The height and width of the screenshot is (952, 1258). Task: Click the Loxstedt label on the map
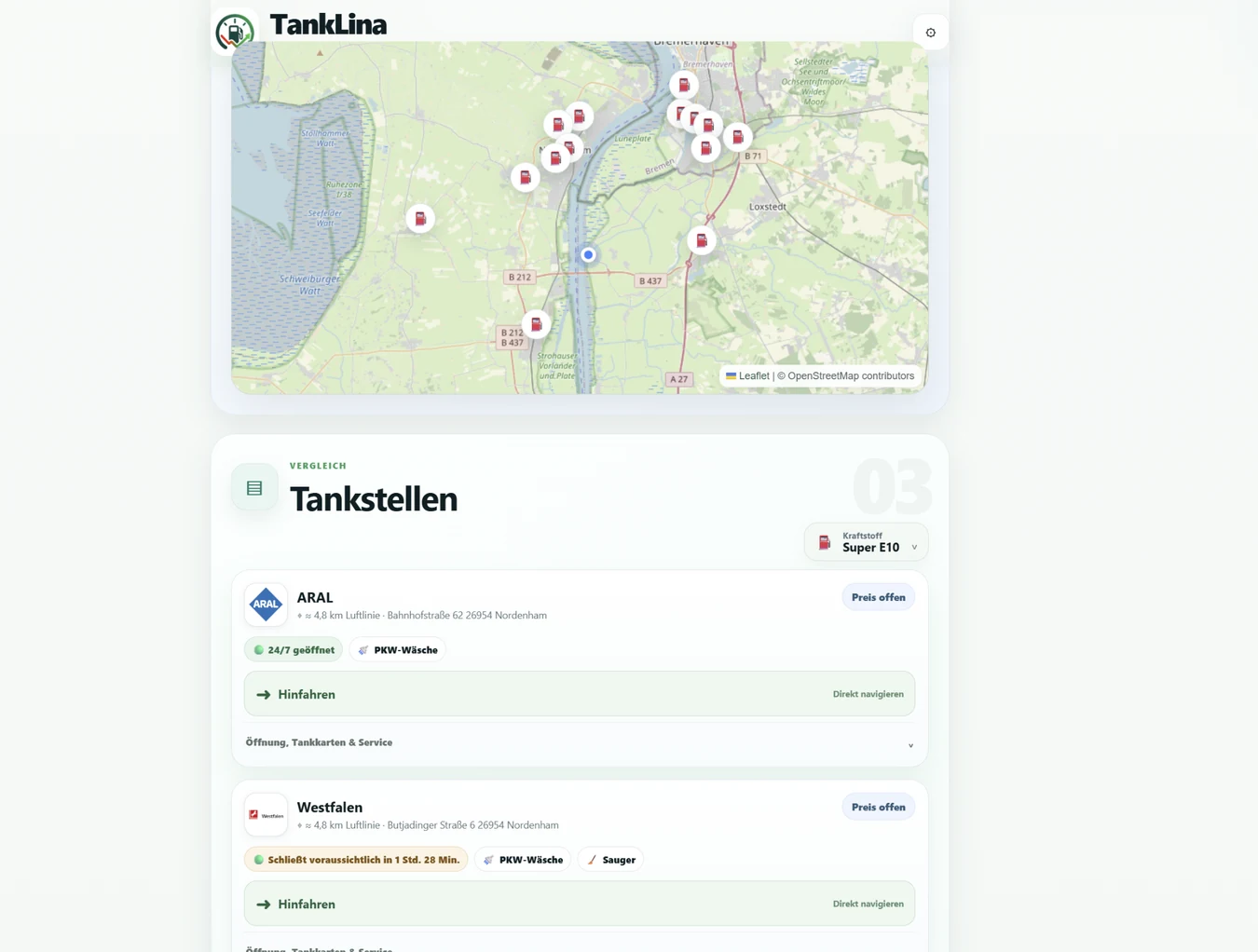pos(768,207)
